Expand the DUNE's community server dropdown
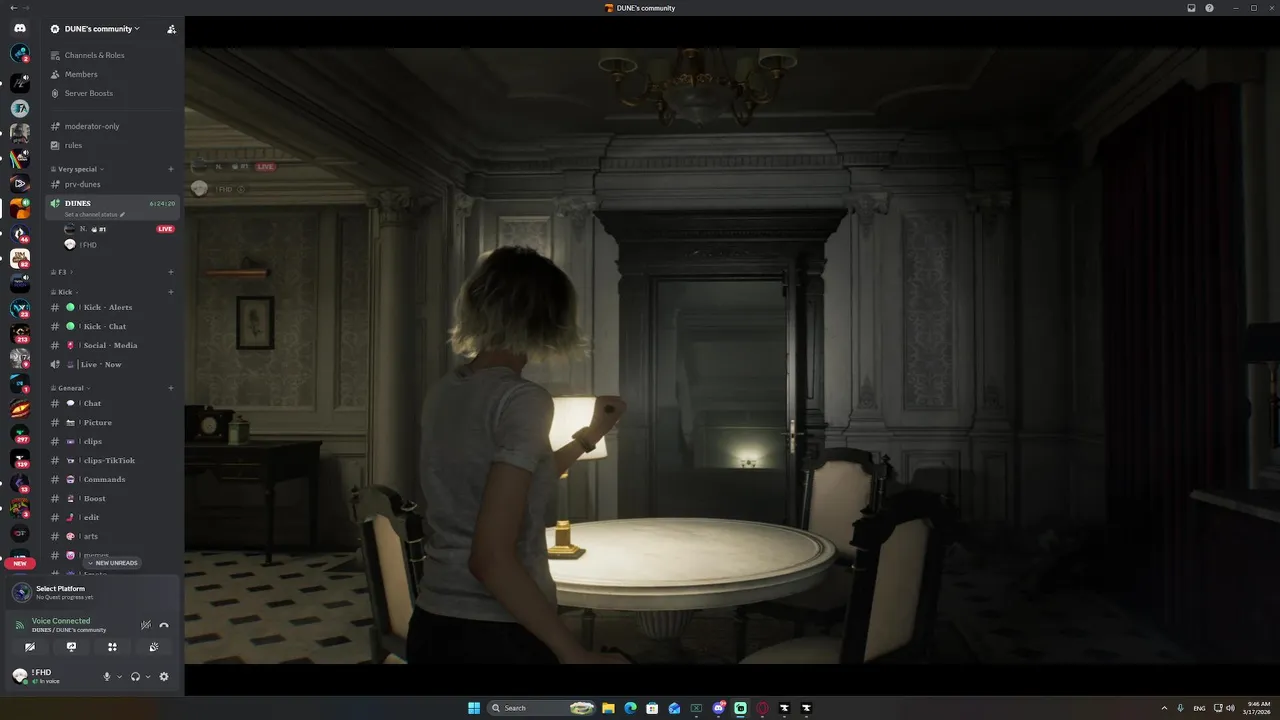 102,29
